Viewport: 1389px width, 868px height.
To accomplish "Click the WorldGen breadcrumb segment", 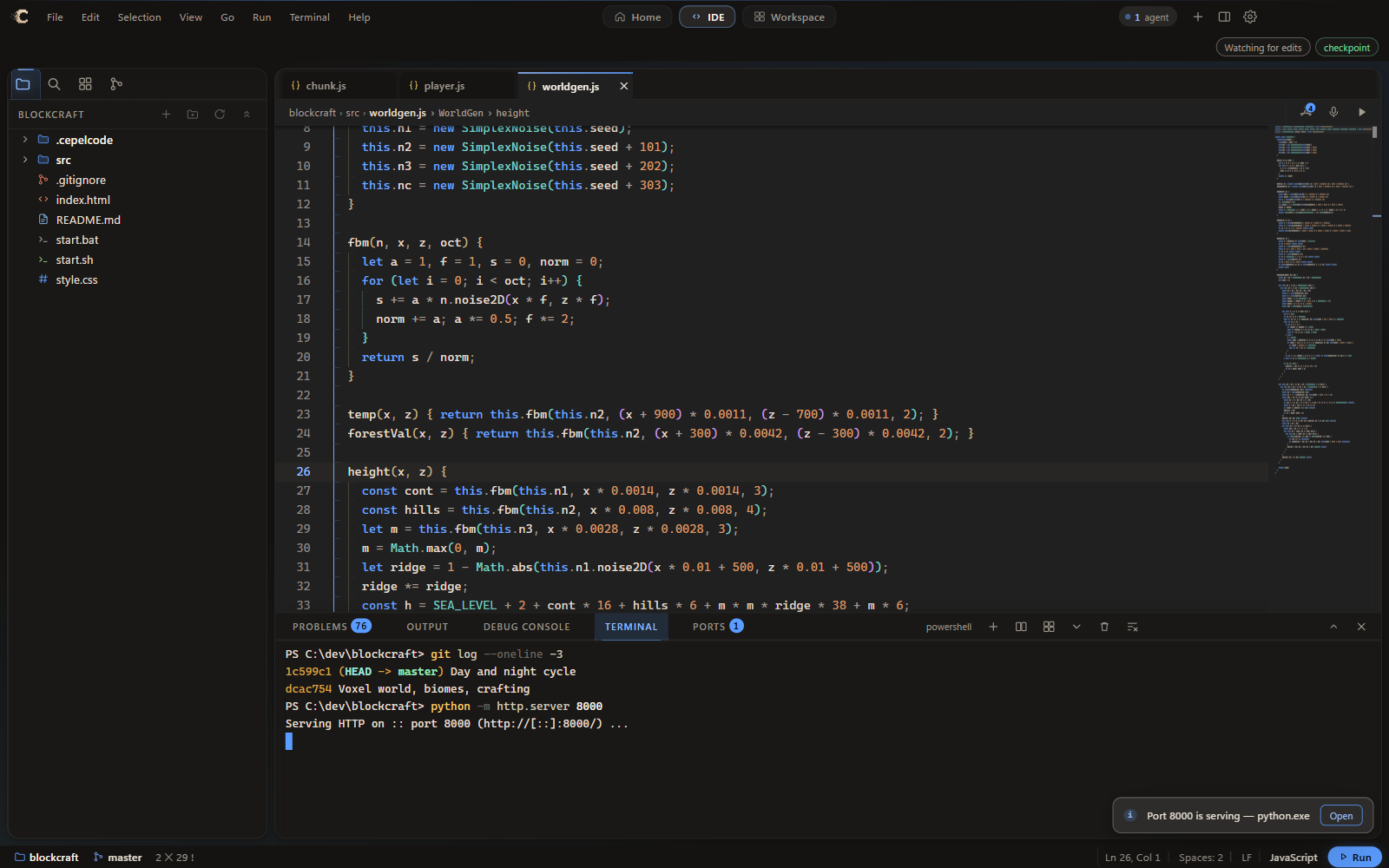I will (460, 113).
